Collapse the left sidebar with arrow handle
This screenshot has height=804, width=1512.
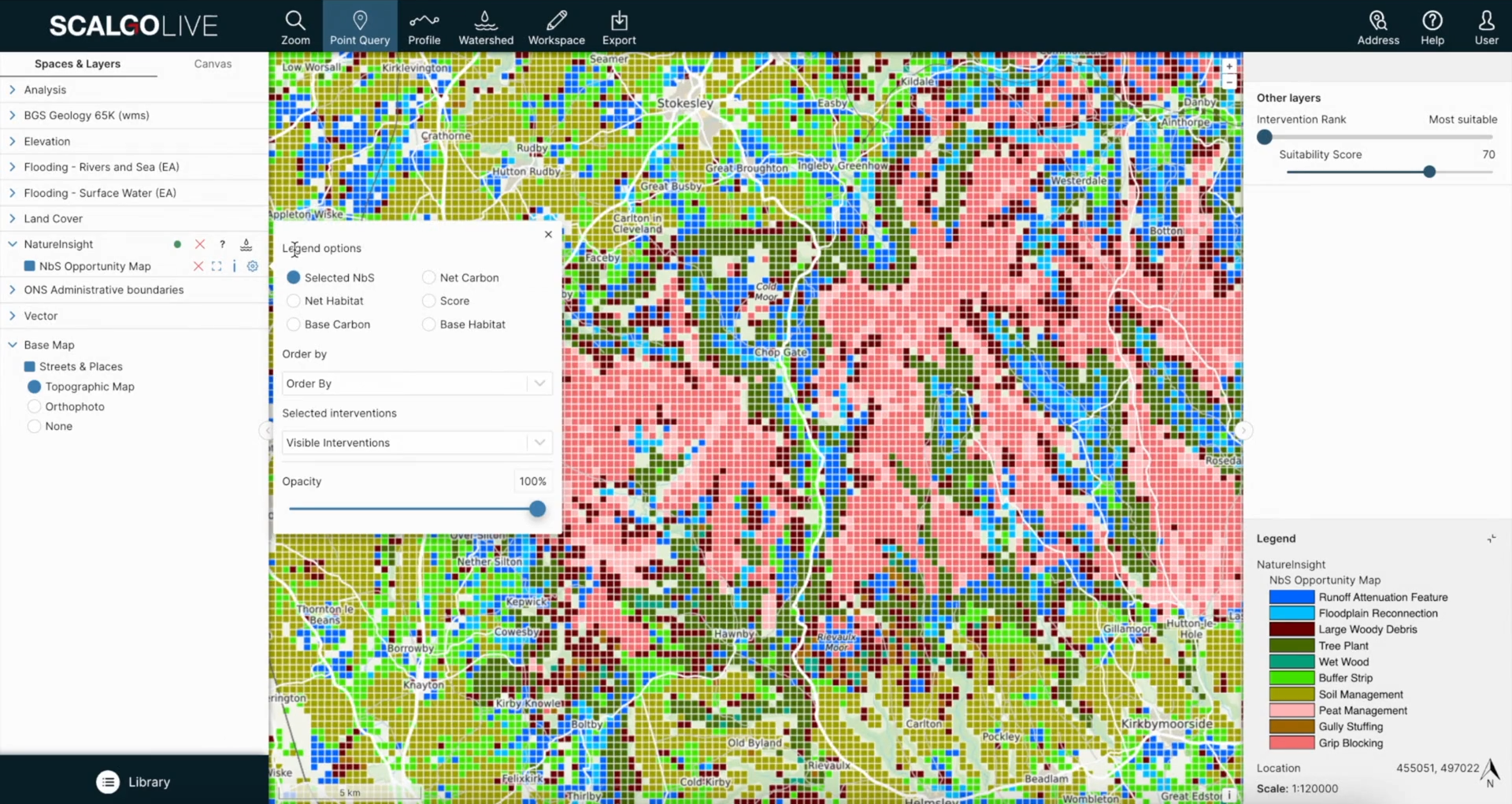[265, 431]
